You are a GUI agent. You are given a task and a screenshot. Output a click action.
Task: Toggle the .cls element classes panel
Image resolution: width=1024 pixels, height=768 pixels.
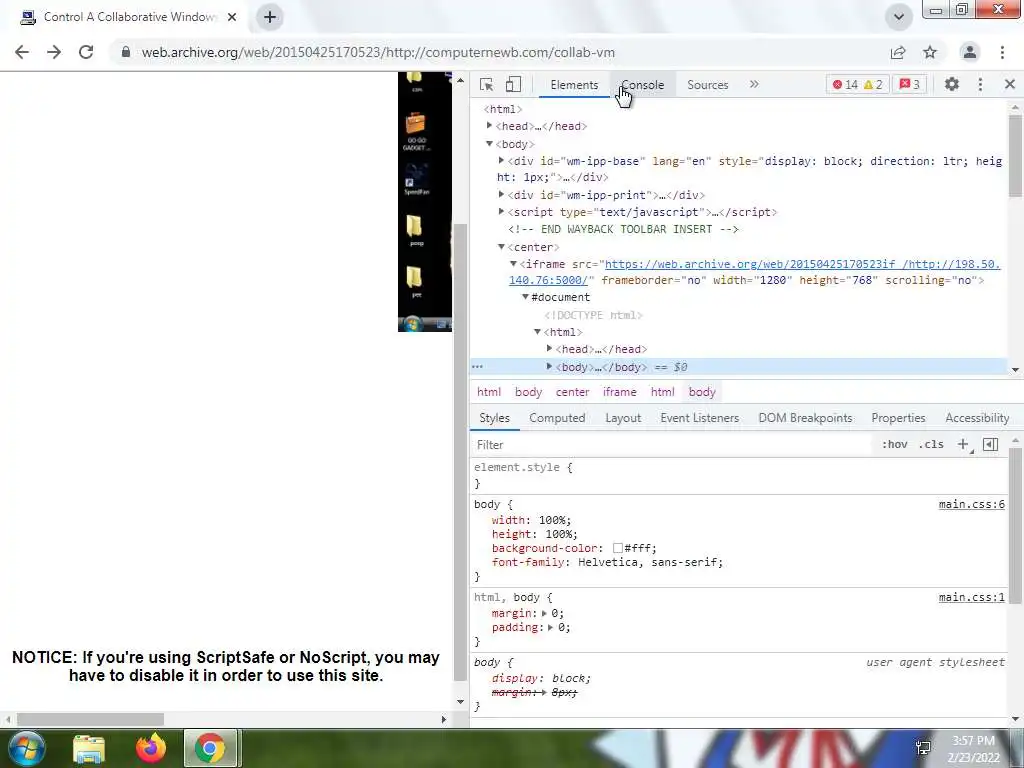[x=931, y=445]
